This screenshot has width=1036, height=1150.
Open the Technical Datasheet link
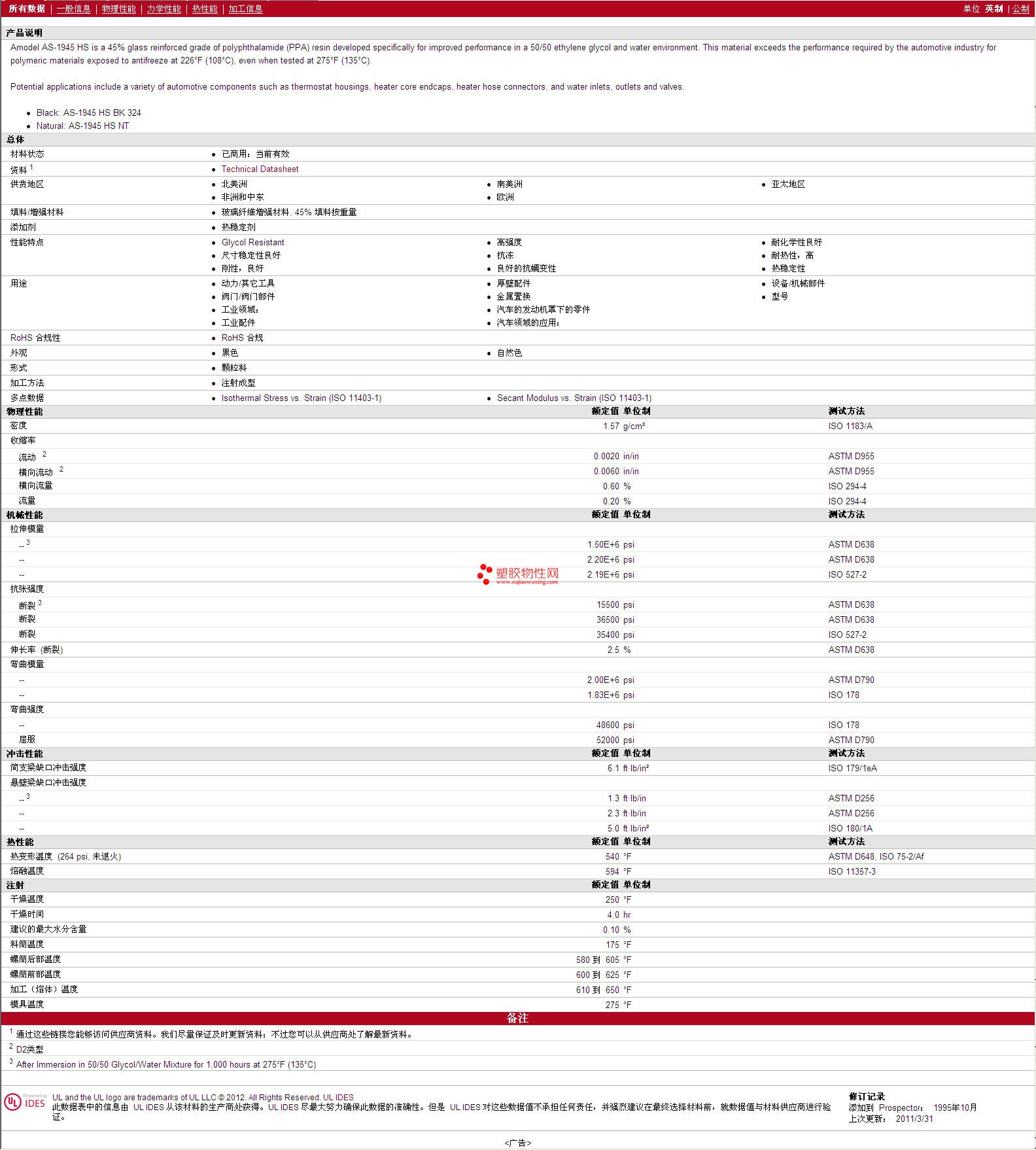tap(260, 169)
